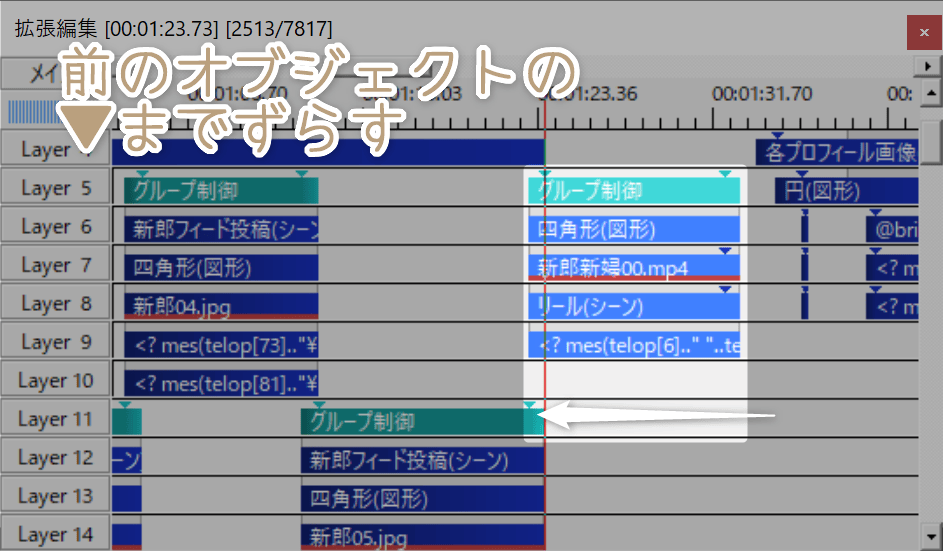Click vertical scrollbar up arrow
The height and width of the screenshot is (551, 943).
931,94
